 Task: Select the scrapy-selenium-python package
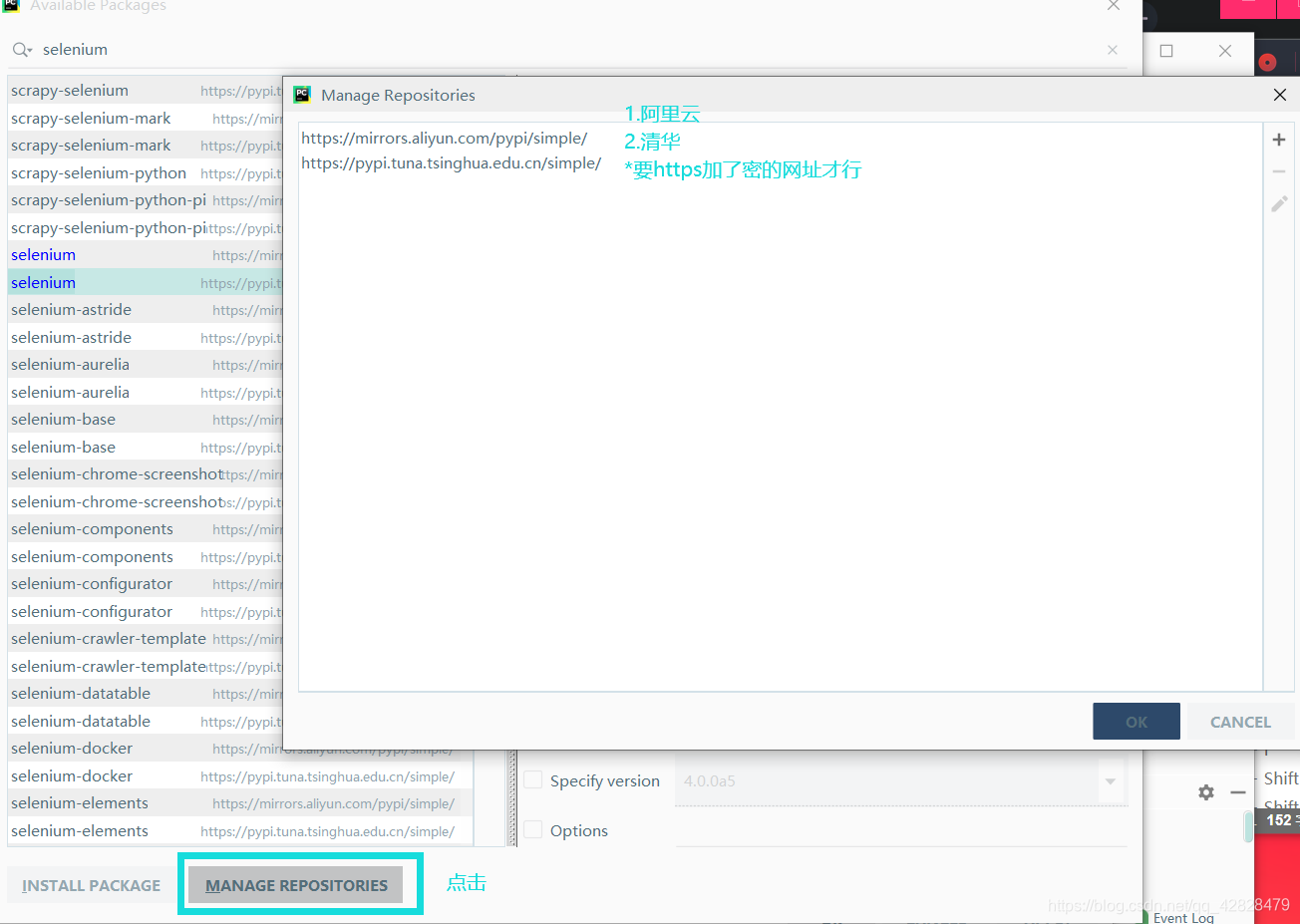pos(146,172)
